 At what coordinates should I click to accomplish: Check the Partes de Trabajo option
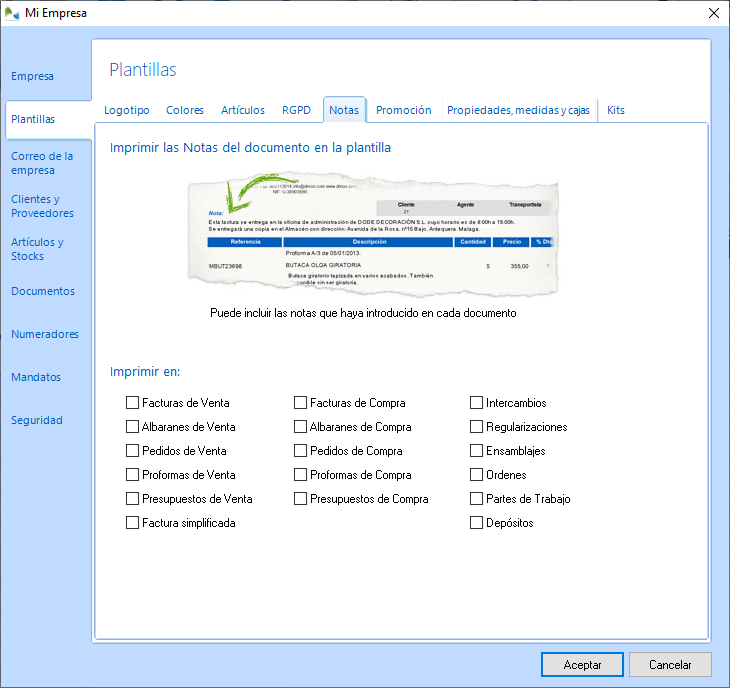coord(477,499)
